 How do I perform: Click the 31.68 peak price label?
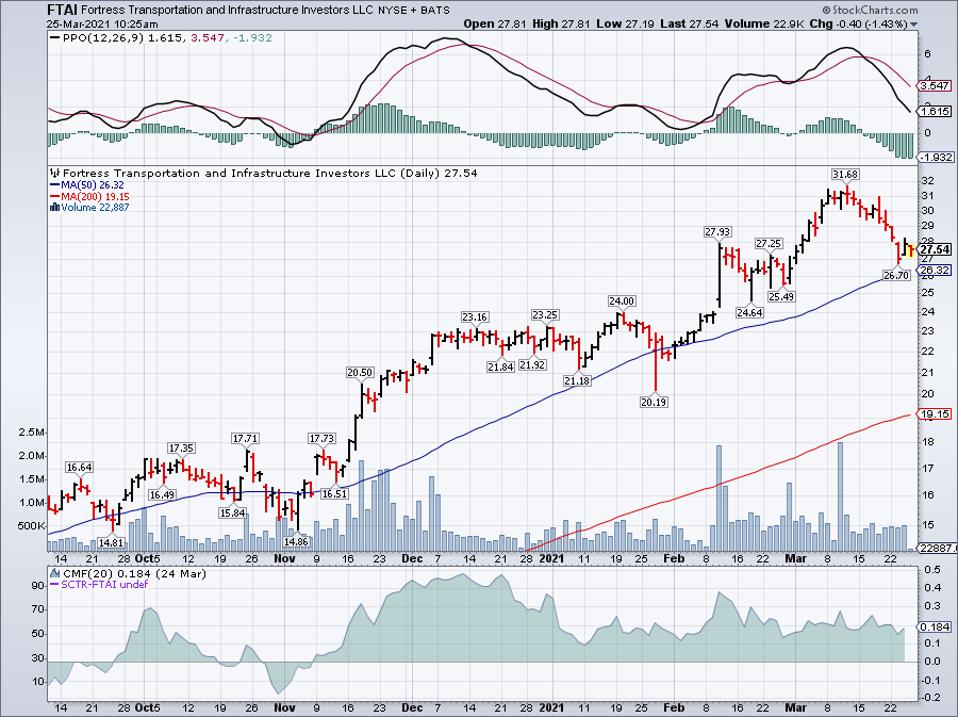tap(844, 175)
